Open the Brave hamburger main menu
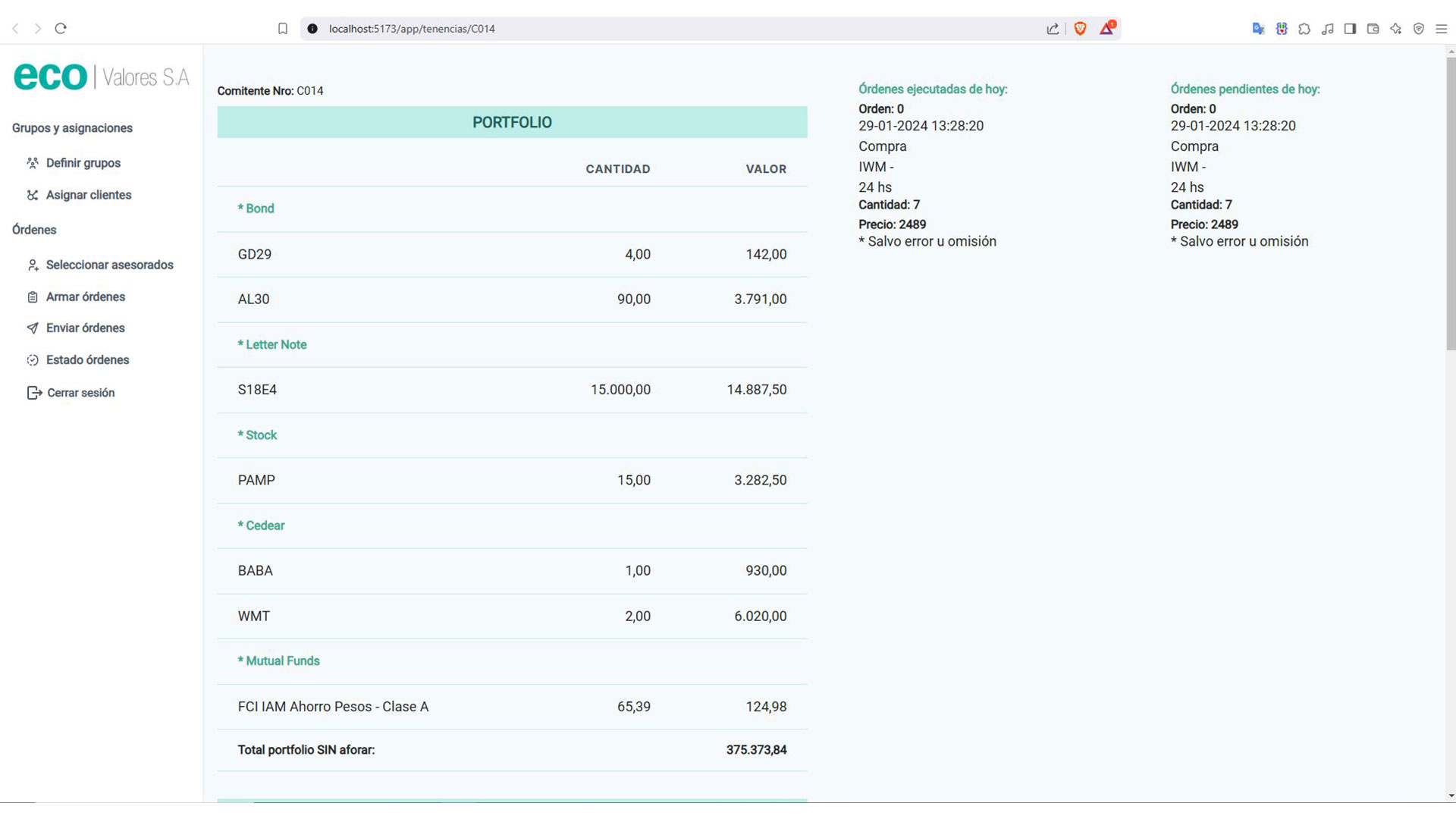Viewport: 1456px width, 819px height. tap(1442, 29)
